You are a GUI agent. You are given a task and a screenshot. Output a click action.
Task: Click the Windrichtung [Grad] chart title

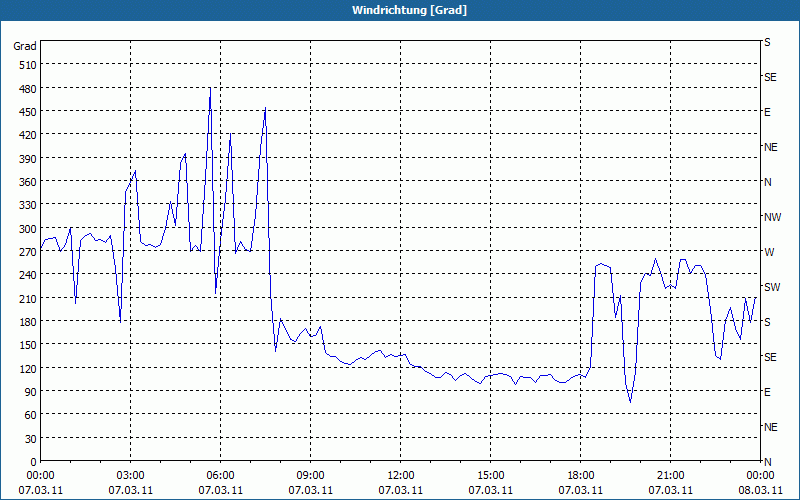[409, 10]
